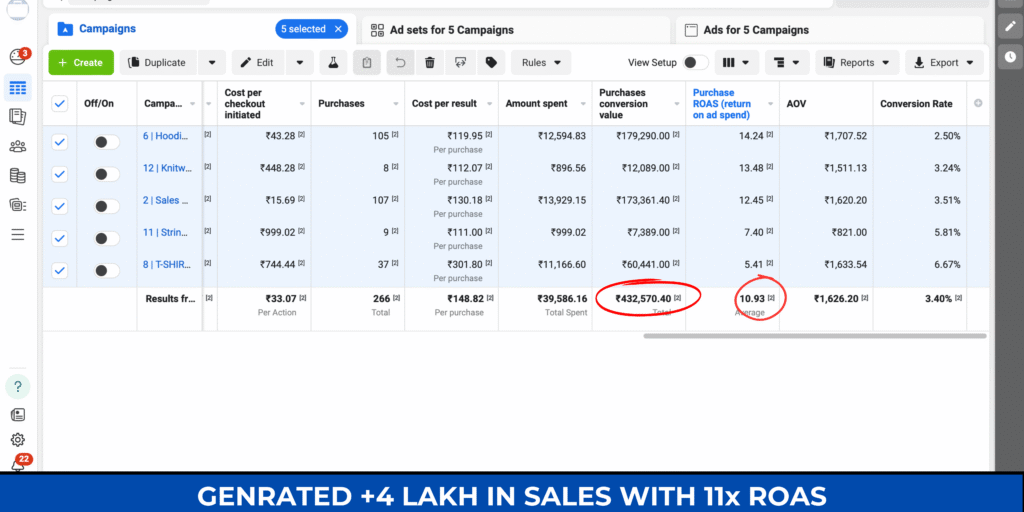Viewport: 1024px width, 512px height.
Task: Open the settings gear in sidebar
Action: (17, 440)
